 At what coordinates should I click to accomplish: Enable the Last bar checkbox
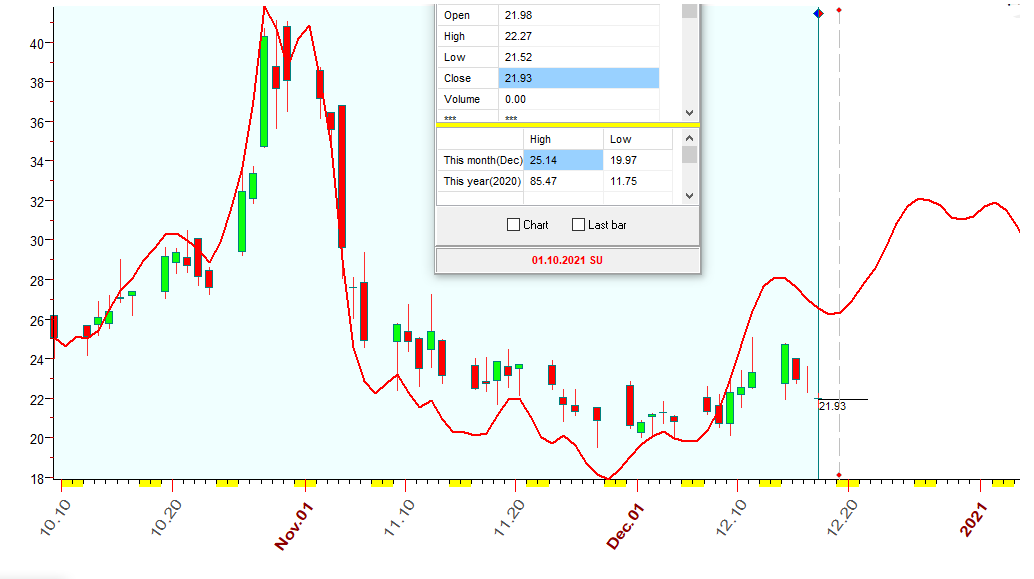(578, 225)
